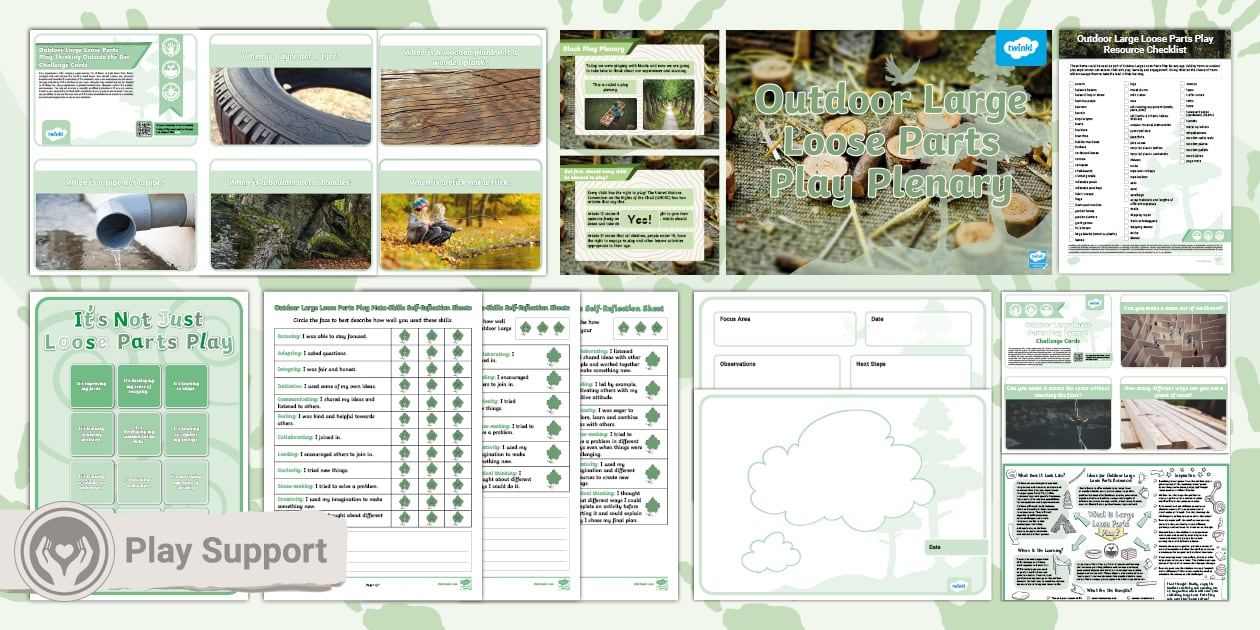Click the Twinkl logo on the observation sheet
The image size is (1260, 630).
pyautogui.click(x=959, y=585)
